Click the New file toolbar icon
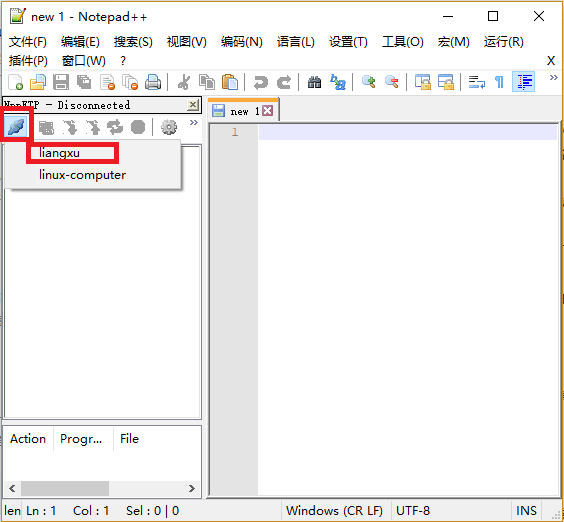Screen dimensions: 564x522 pyautogui.click(x=15, y=82)
